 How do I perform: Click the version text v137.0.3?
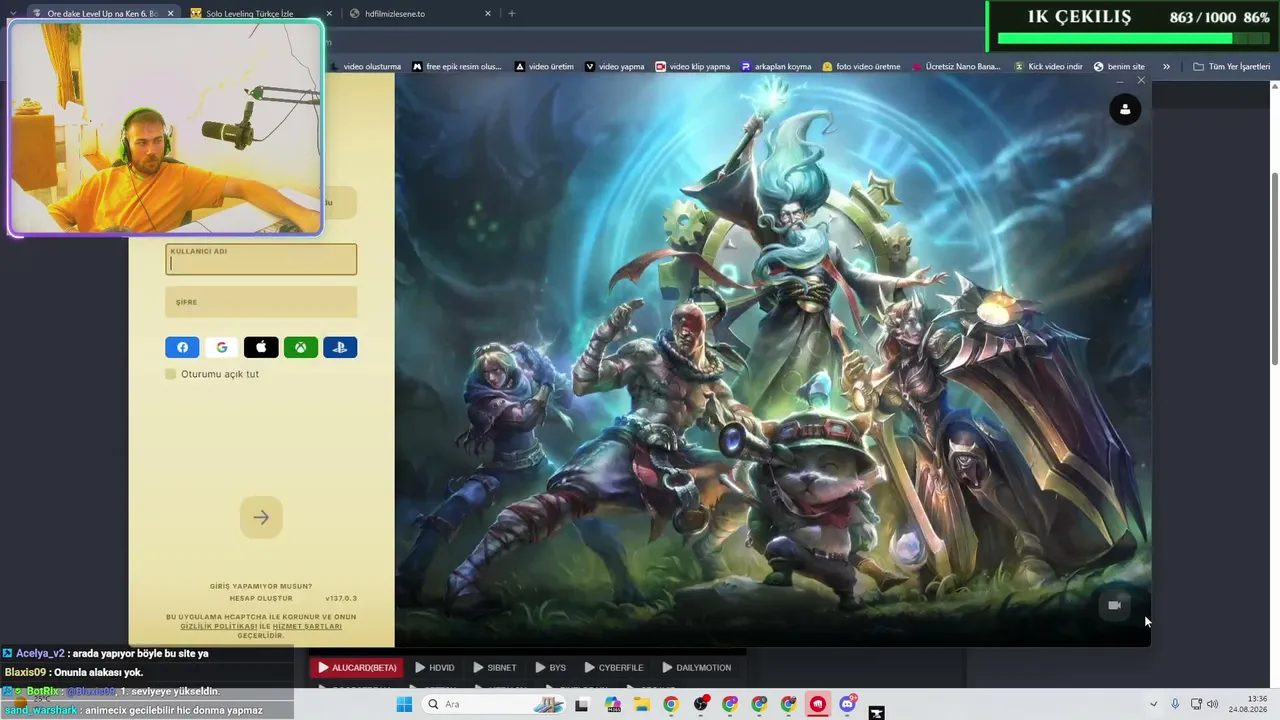tap(341, 598)
